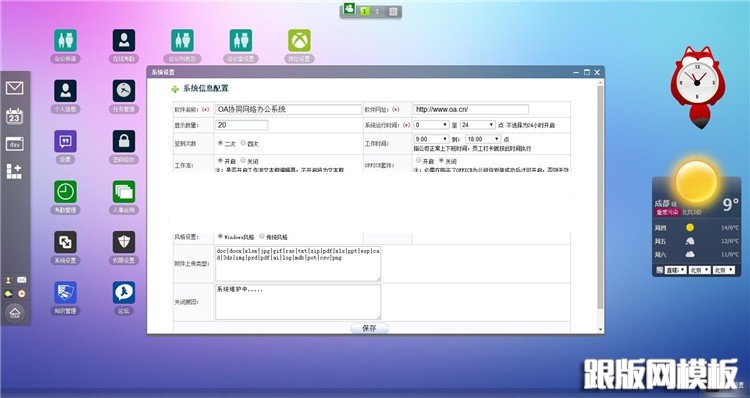
Task: Click the 软件名称 input field
Action: tap(288, 110)
